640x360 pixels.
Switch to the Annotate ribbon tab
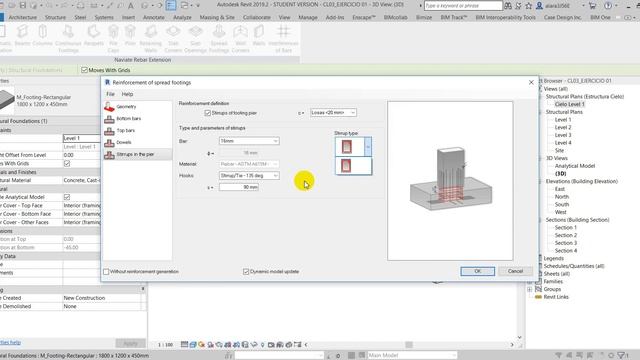tap(153, 18)
